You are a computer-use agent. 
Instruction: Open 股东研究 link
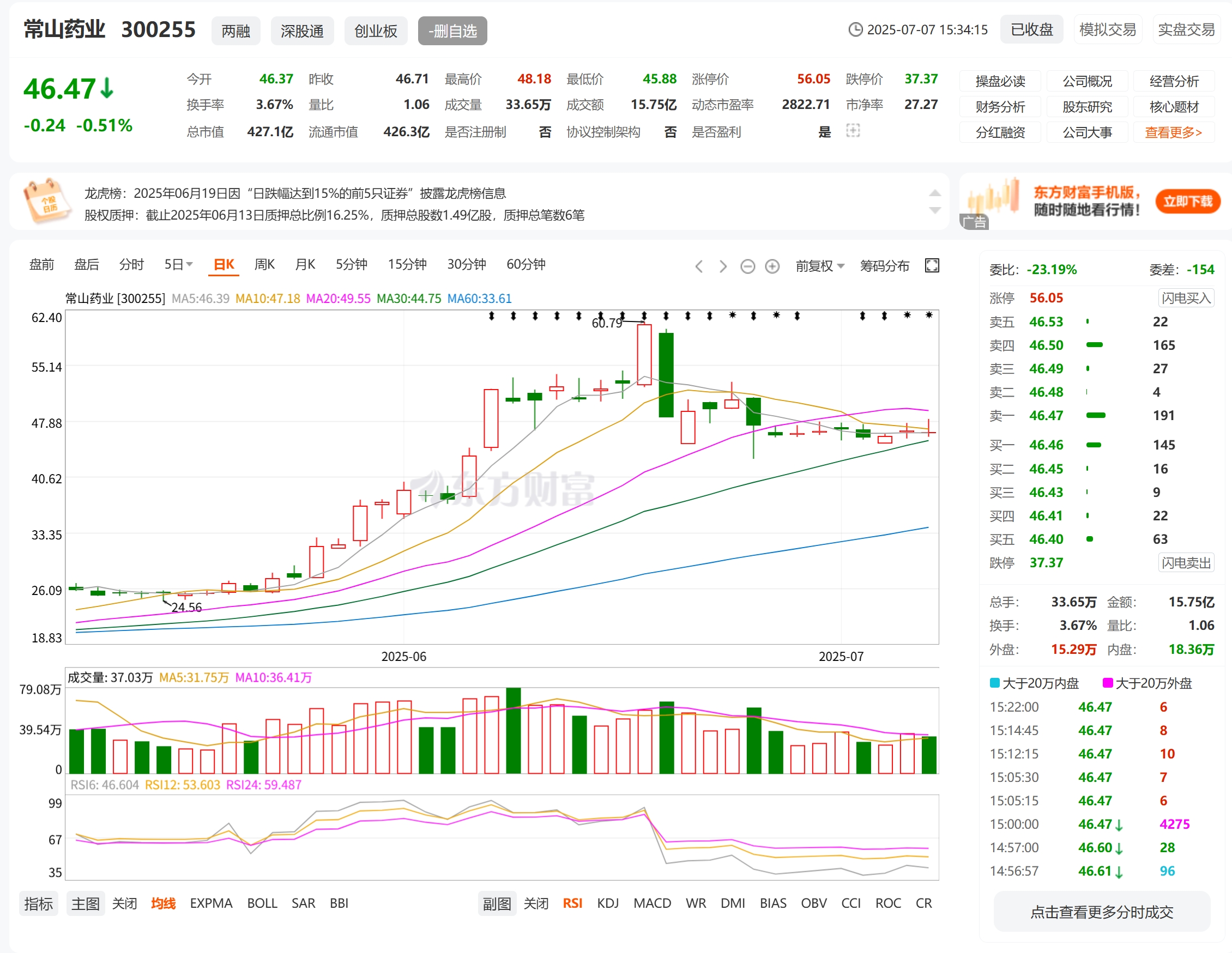[1087, 107]
